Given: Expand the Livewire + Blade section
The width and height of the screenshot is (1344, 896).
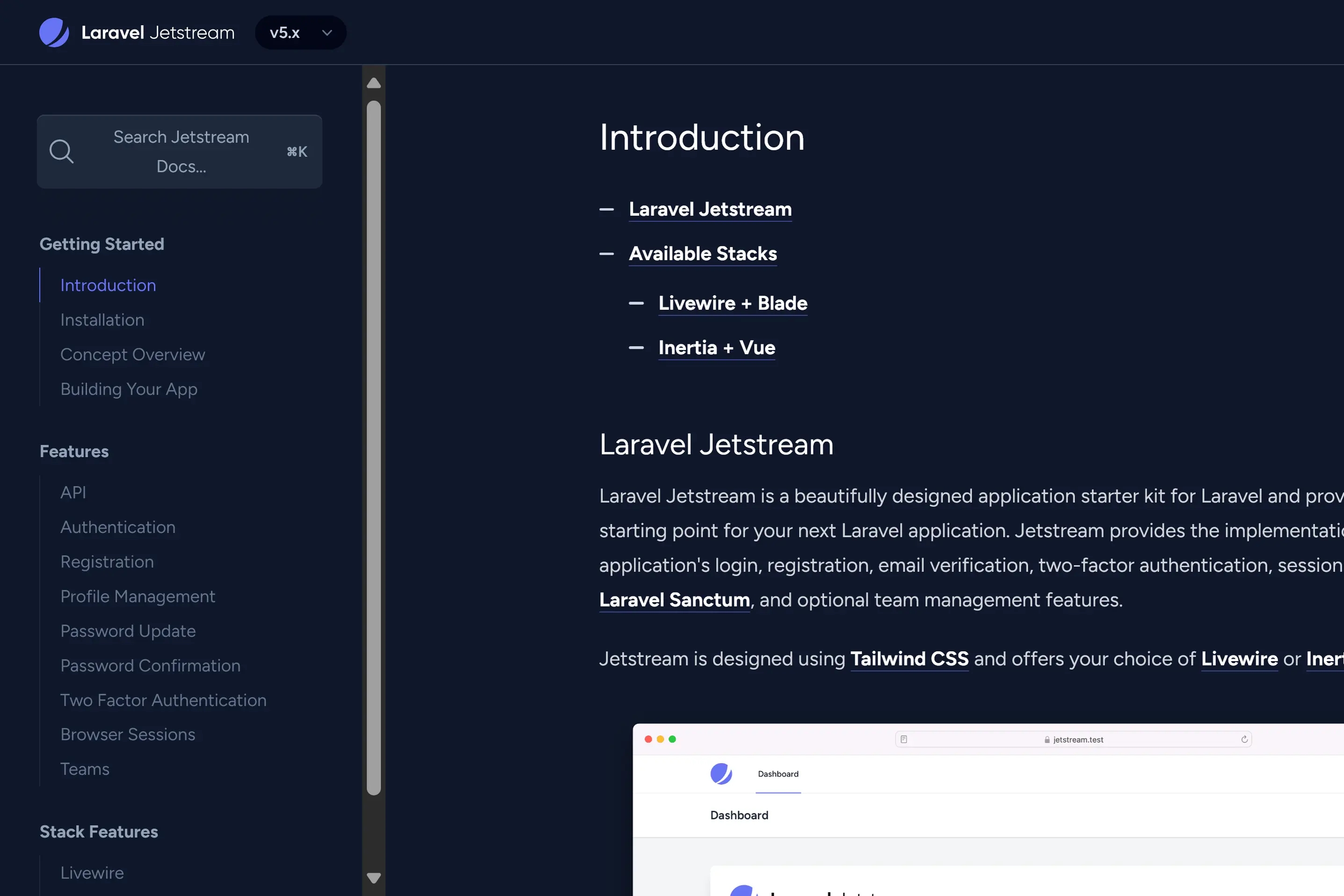Looking at the screenshot, I should [x=733, y=301].
